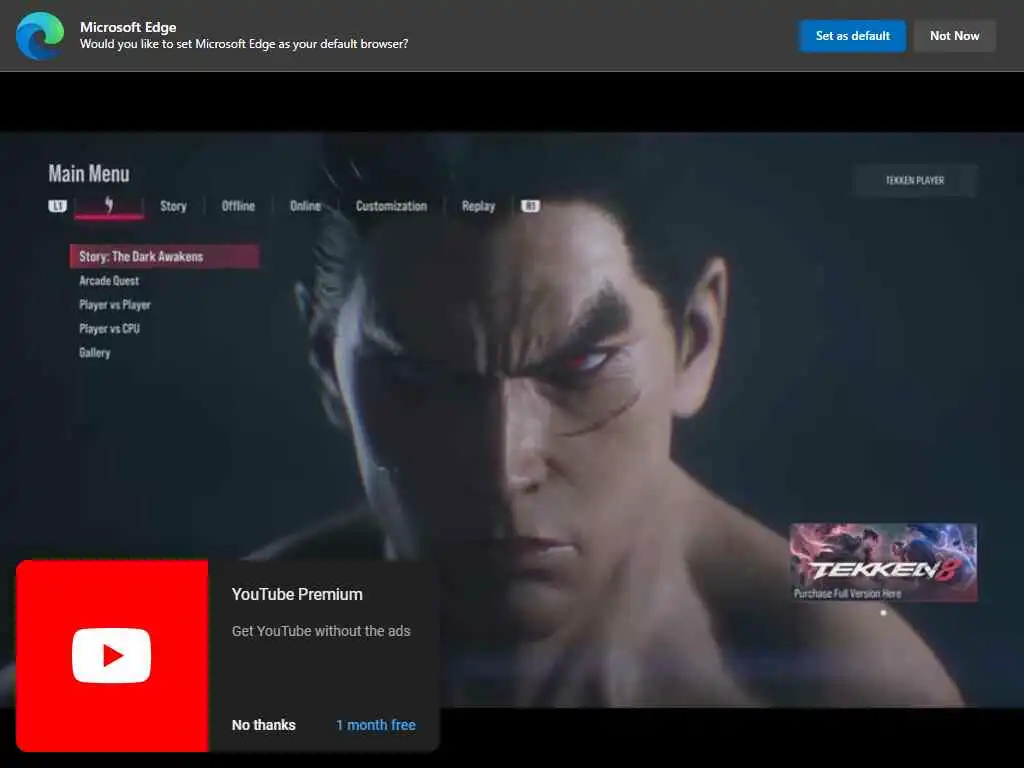This screenshot has width=1024, height=768.
Task: Choose Player vs Player mode
Action: (115, 305)
